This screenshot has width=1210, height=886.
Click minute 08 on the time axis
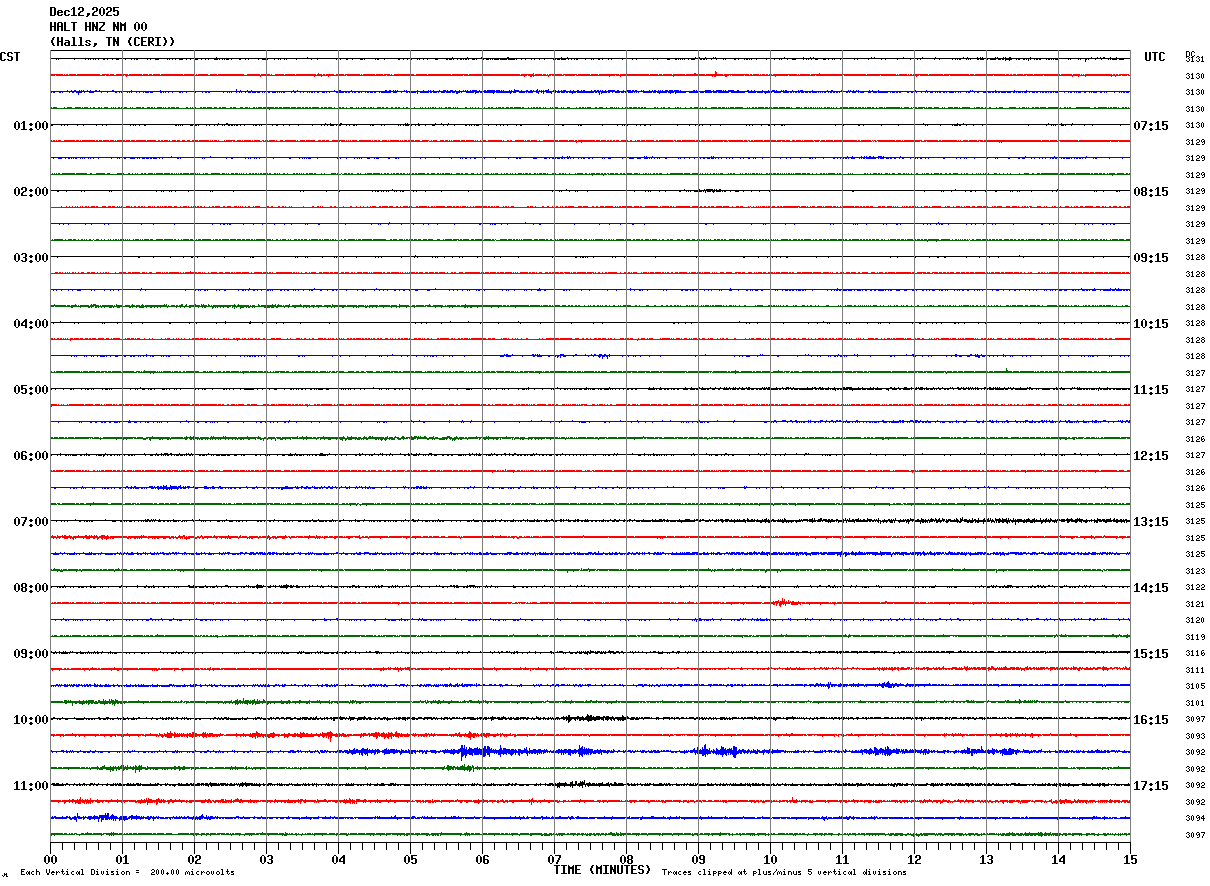tap(626, 859)
